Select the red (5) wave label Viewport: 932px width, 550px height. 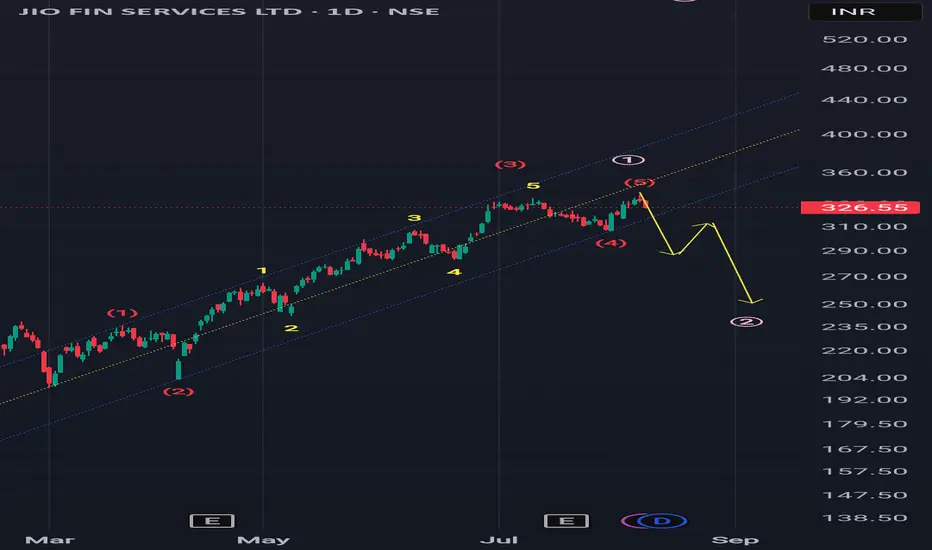tap(640, 183)
